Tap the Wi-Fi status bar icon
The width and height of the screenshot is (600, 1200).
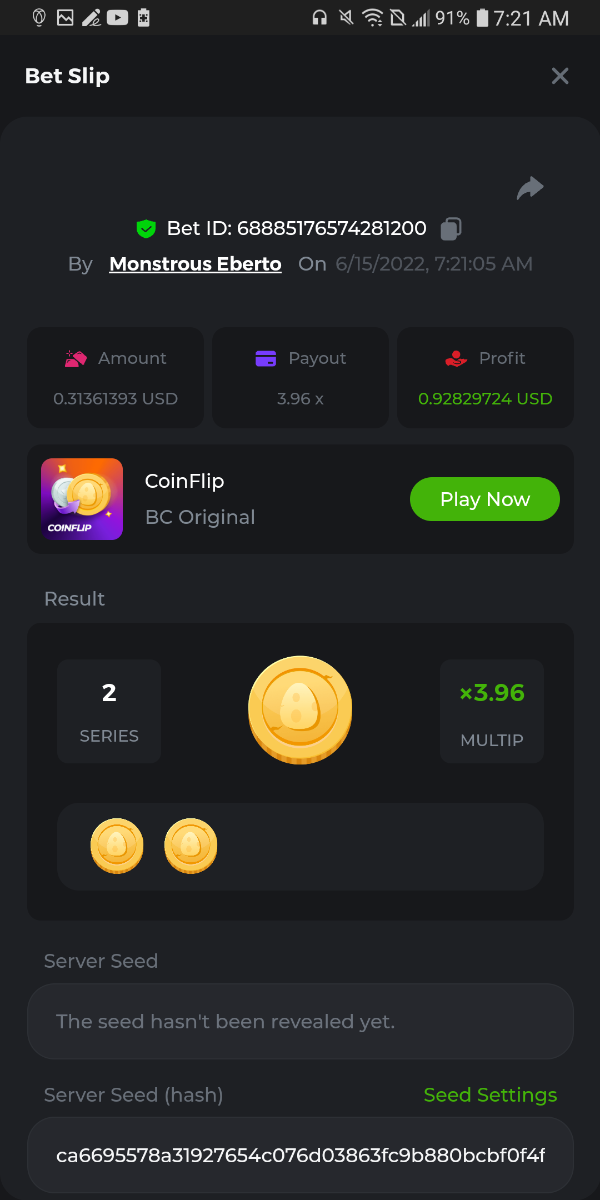pos(372,18)
